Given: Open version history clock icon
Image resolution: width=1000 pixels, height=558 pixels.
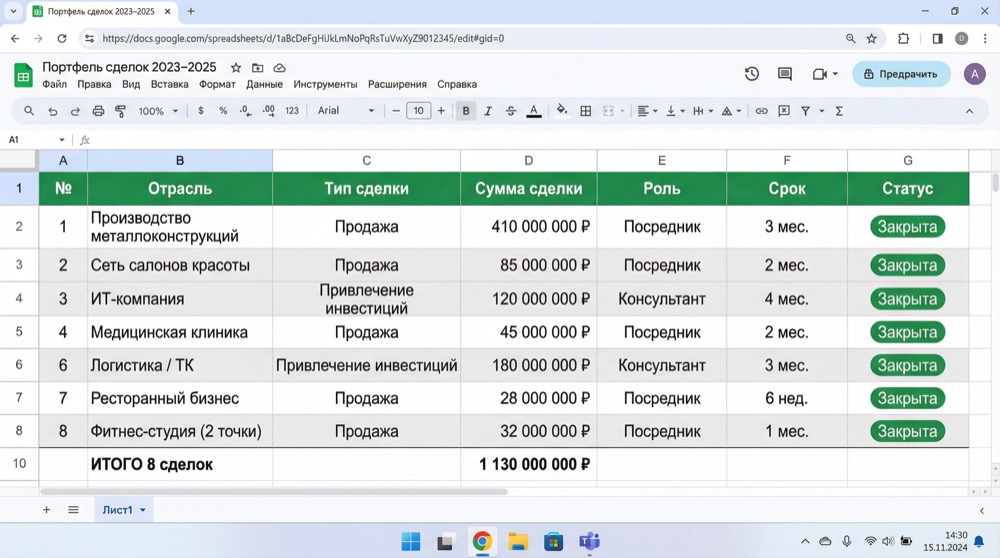Looking at the screenshot, I should tap(752, 74).
